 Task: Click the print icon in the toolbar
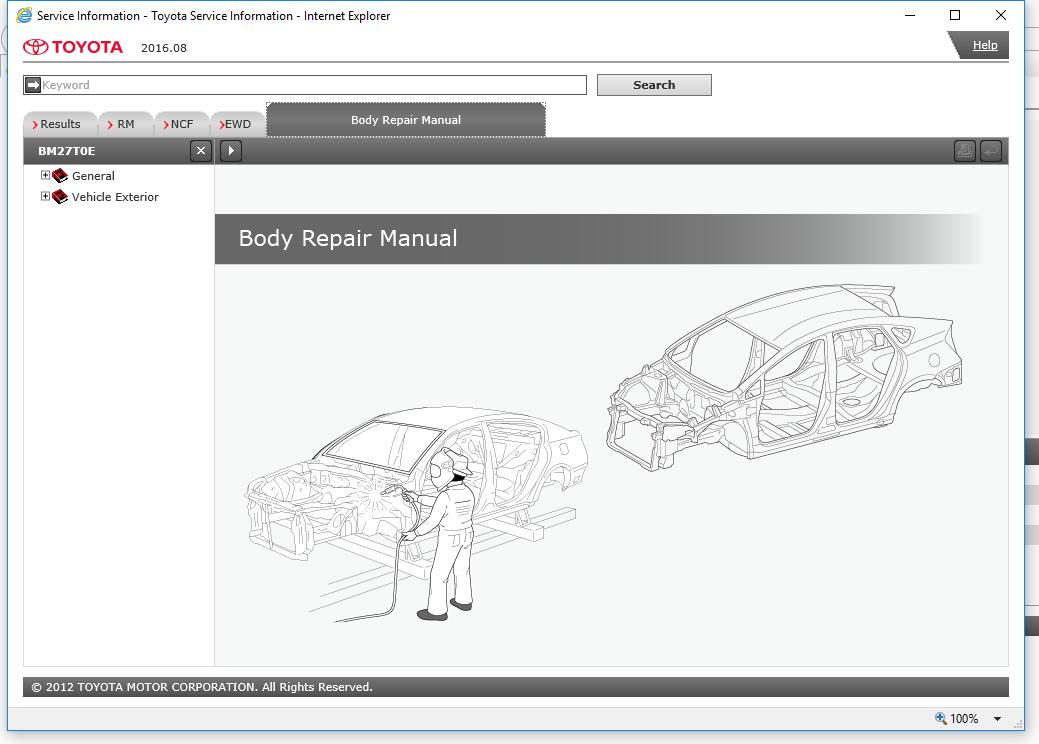[x=964, y=151]
